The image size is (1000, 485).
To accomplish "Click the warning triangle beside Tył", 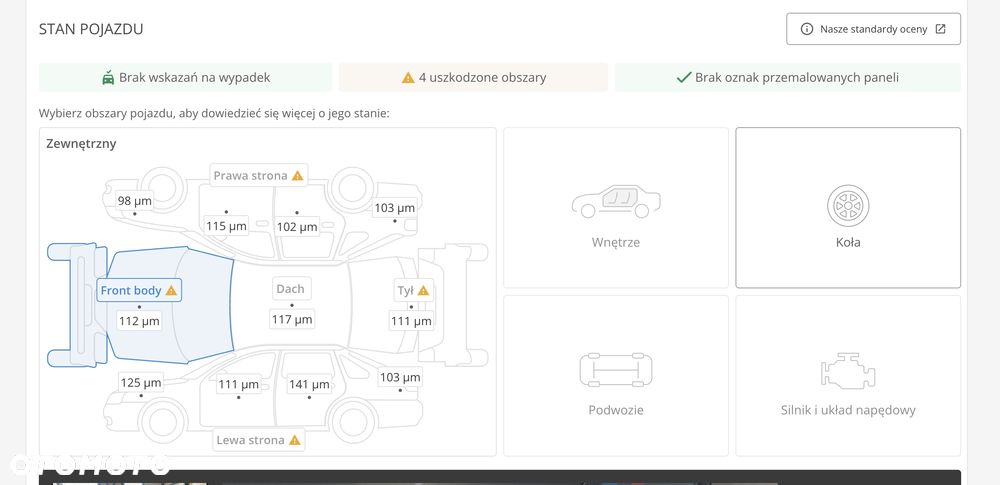I will pyautogui.click(x=423, y=291).
